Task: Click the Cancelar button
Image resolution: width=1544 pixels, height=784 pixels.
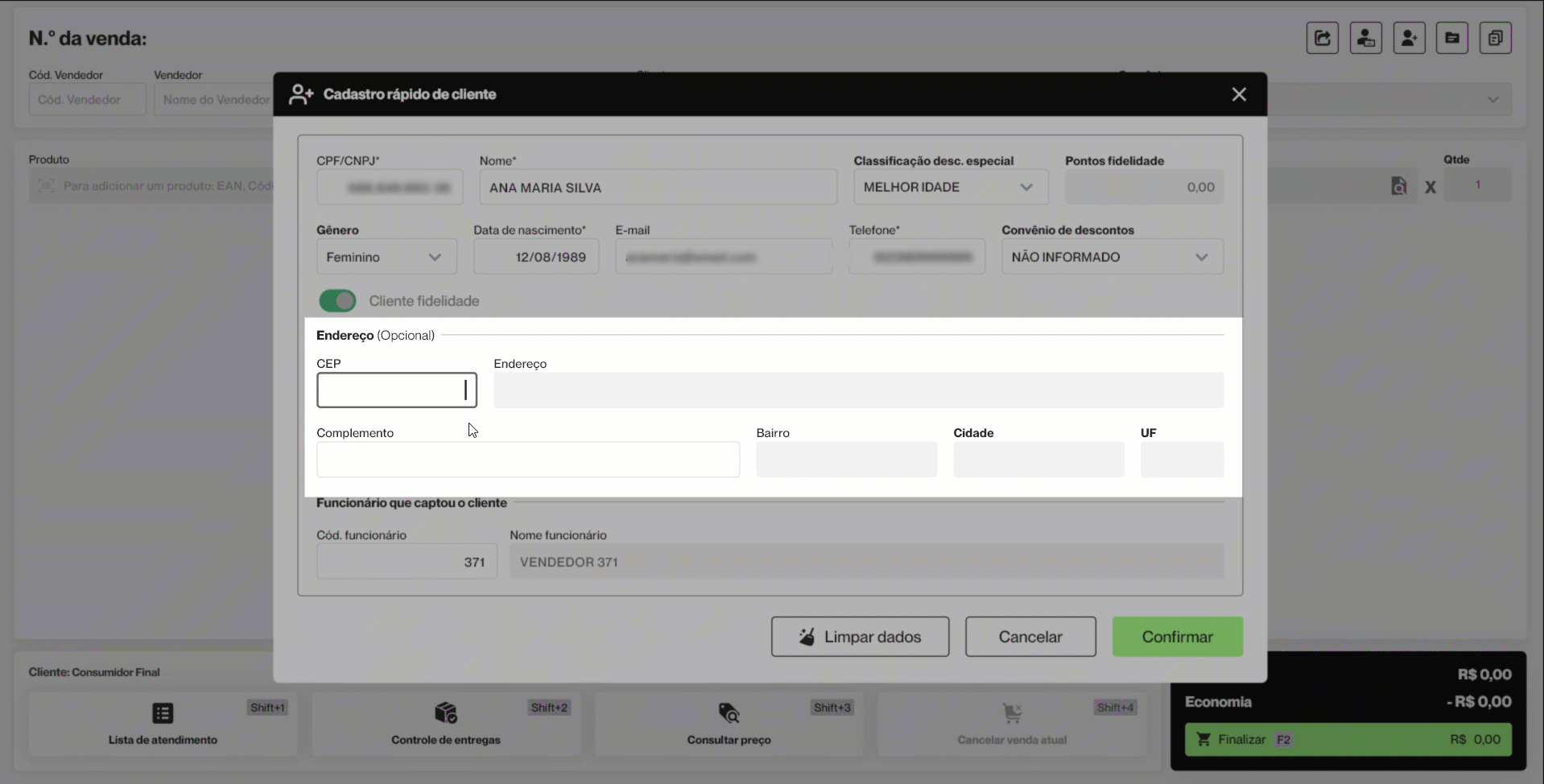Action: 1030,637
